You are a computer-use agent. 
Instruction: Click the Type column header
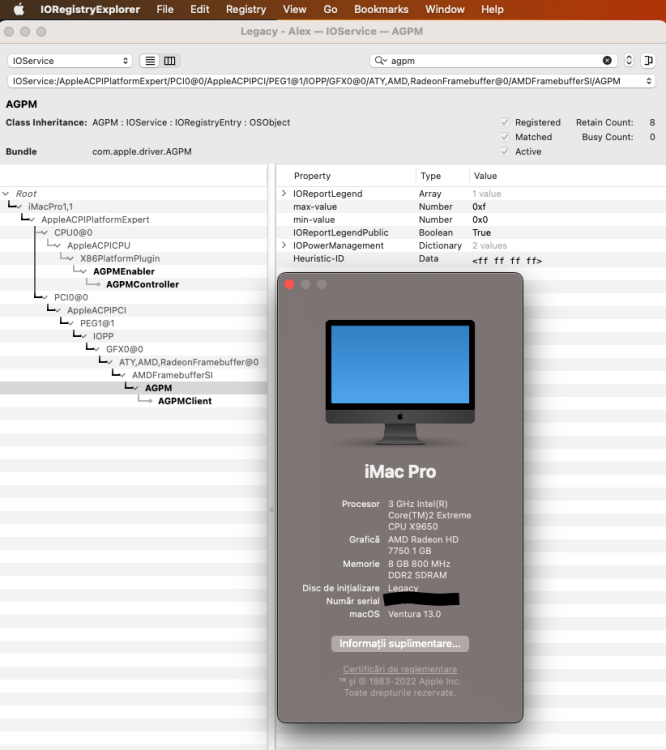pos(431,176)
